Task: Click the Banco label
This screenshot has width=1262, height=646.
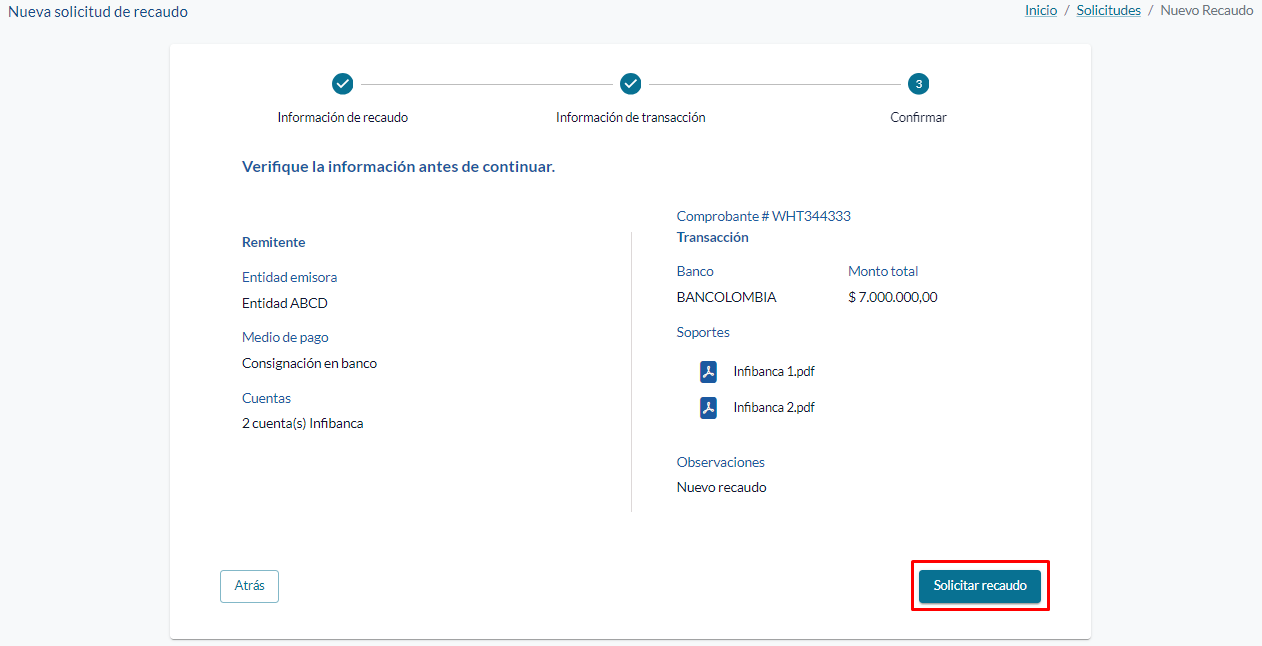Action: pyautogui.click(x=695, y=271)
